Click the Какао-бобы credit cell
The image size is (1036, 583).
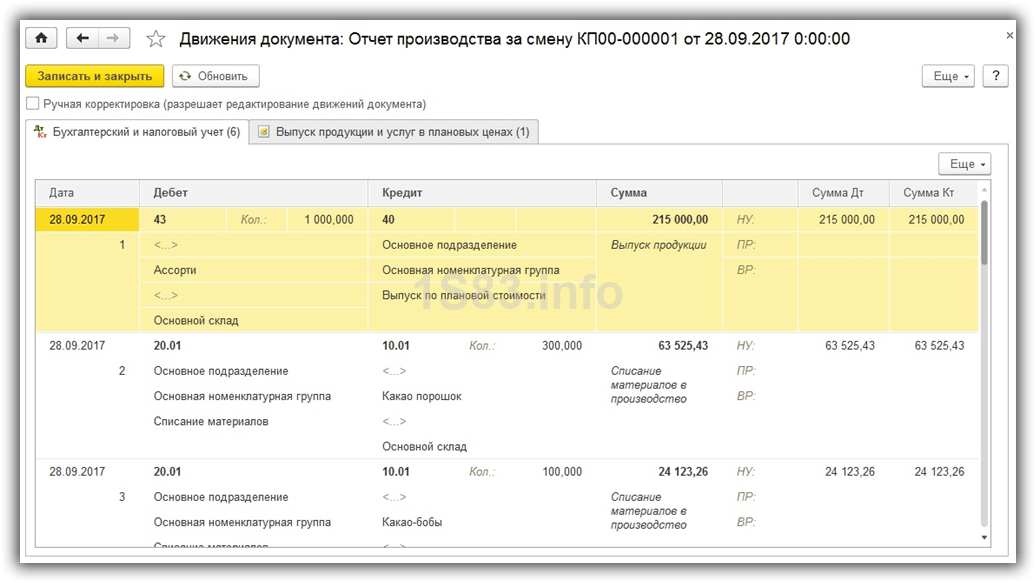click(x=412, y=522)
